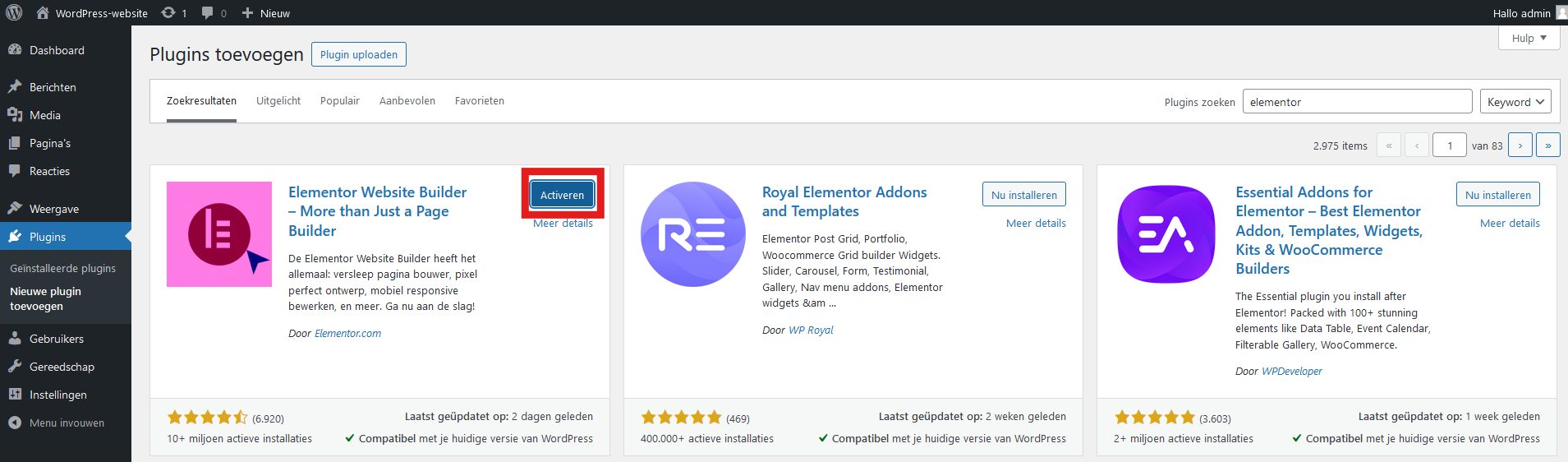The height and width of the screenshot is (462, 1568).
Task: Click the current page number field
Action: pyautogui.click(x=1450, y=146)
